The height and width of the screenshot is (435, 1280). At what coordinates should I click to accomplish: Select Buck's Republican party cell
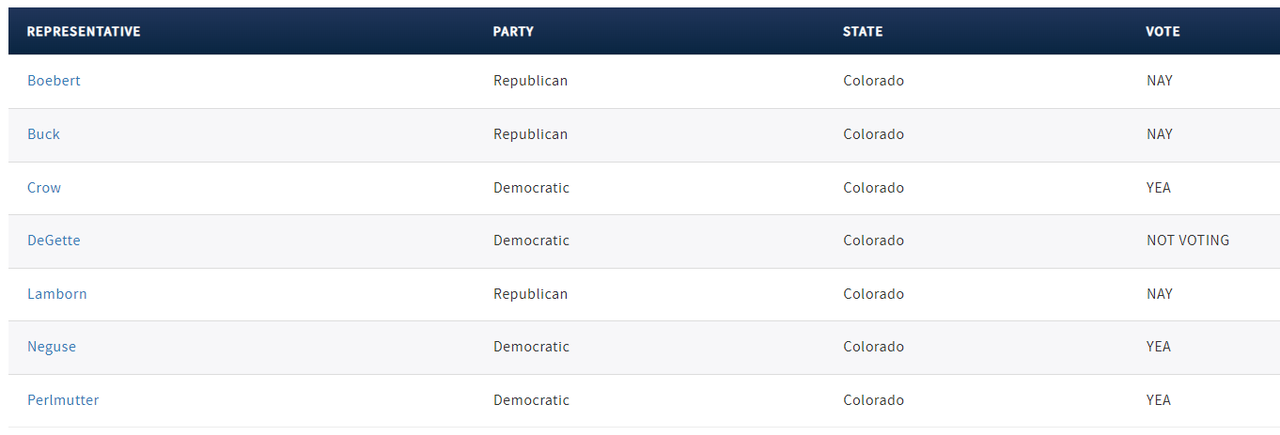[530, 134]
